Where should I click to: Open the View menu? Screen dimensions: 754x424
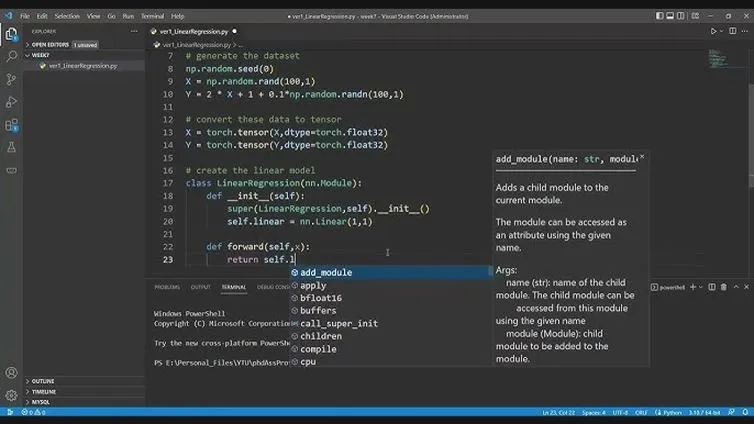93,16
